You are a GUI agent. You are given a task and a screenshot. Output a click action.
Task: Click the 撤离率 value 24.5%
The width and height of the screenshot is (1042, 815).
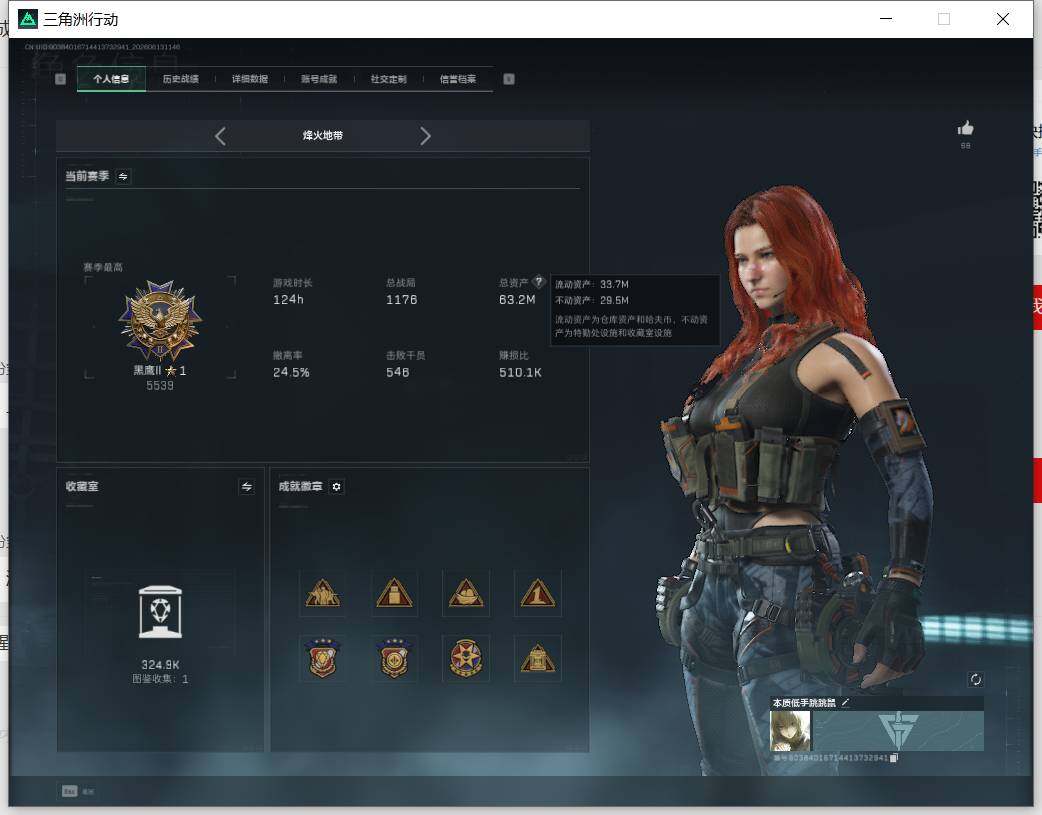coord(291,372)
